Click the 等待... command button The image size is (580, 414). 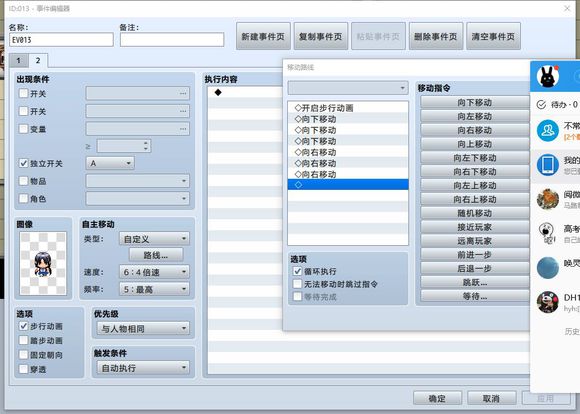click(475, 296)
